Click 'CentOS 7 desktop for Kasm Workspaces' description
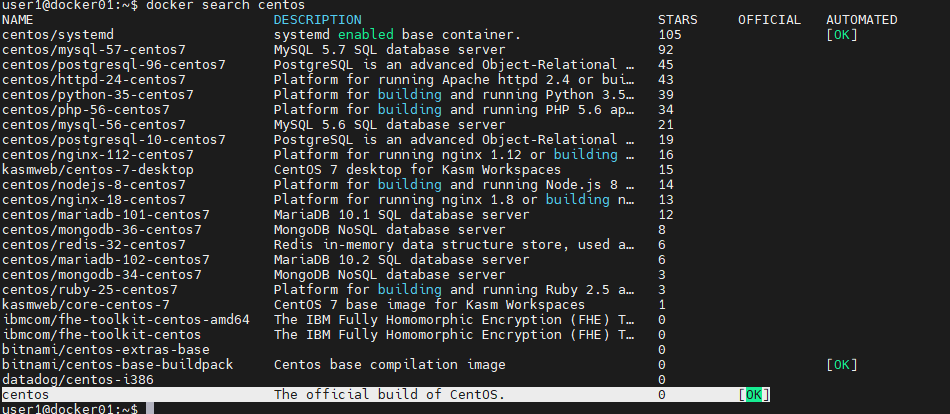950x414 pixels. (417, 170)
